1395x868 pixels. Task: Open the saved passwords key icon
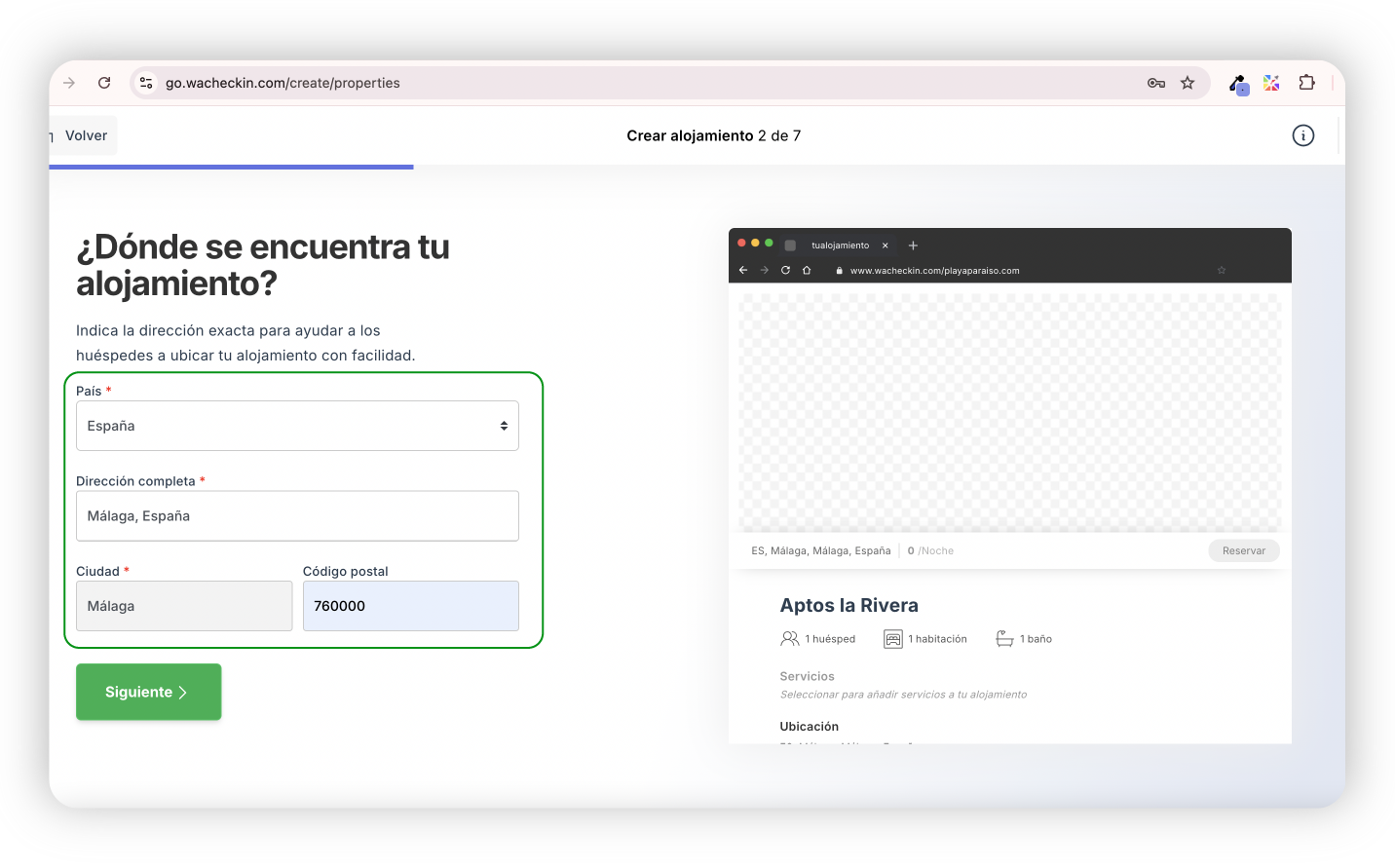(1156, 83)
